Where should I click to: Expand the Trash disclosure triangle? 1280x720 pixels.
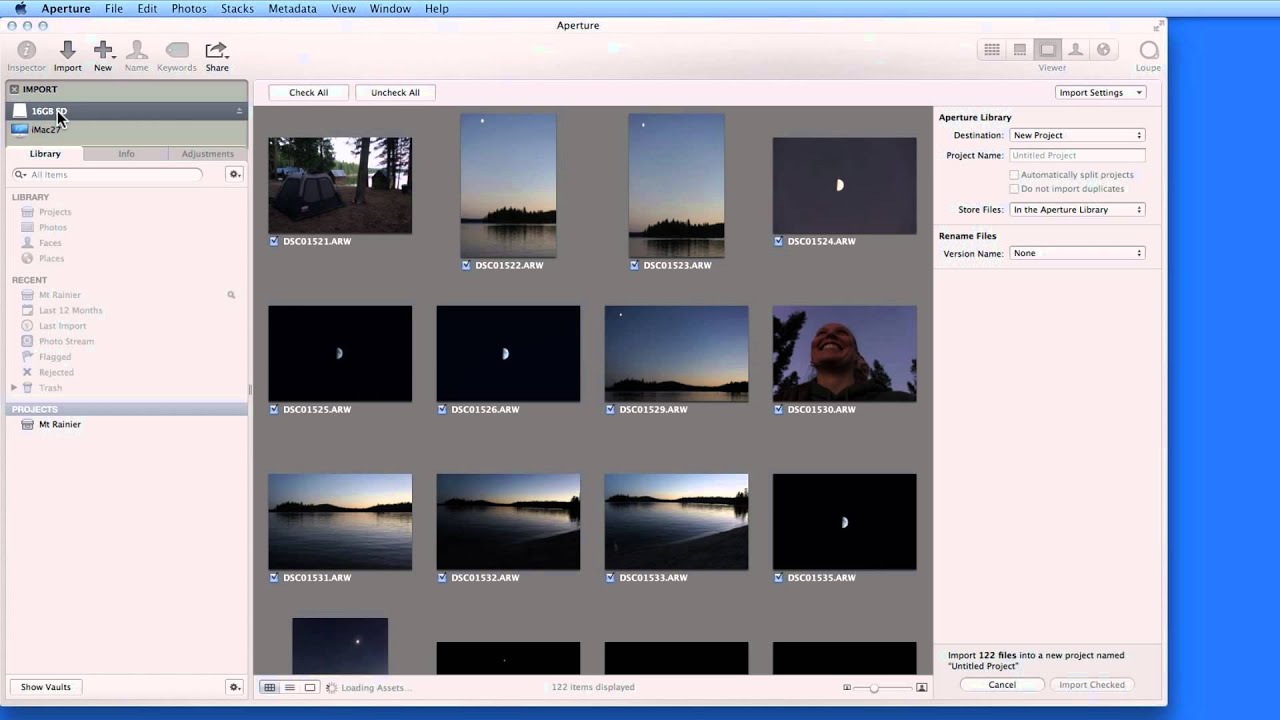tap(14, 387)
